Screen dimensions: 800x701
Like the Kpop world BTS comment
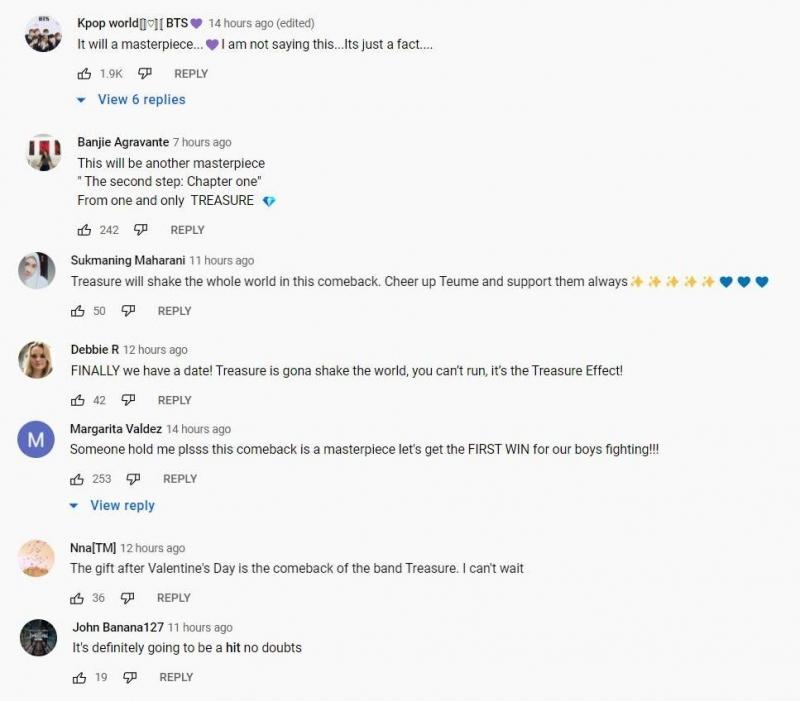[x=84, y=73]
